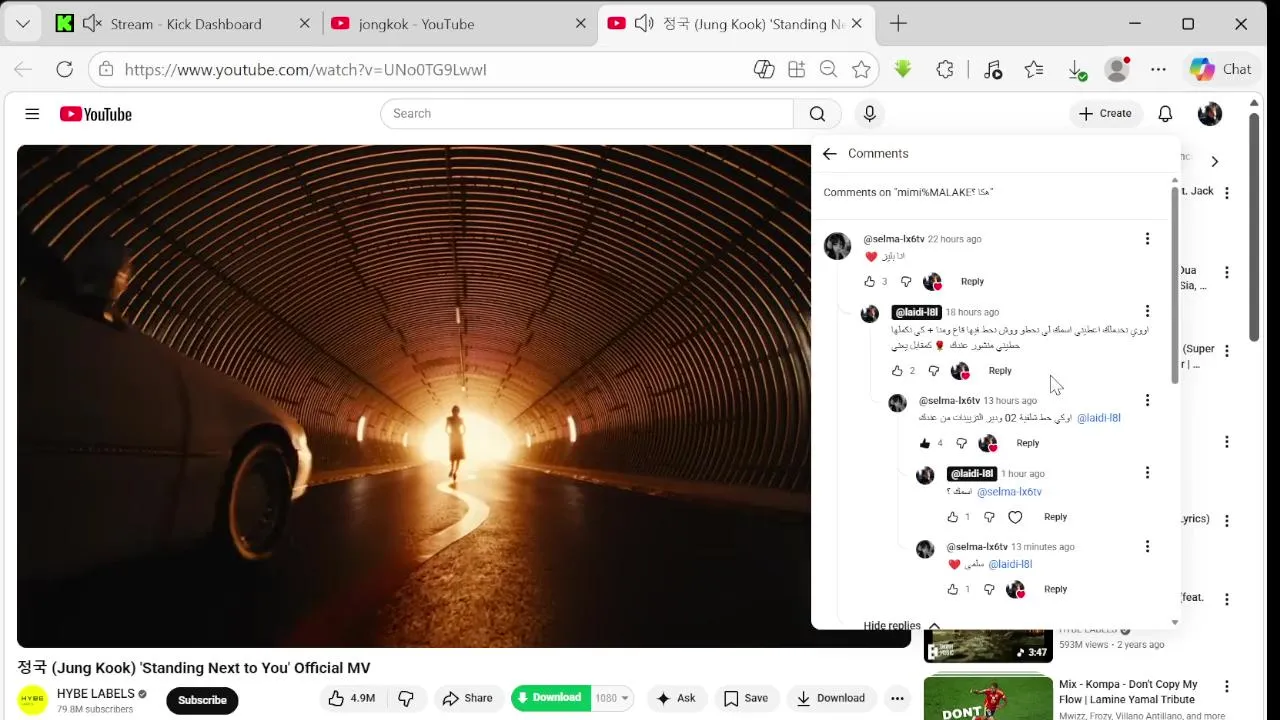Select the Jung Kook Standing Next tab
Screen dimensions: 1280x720
click(x=753, y=24)
